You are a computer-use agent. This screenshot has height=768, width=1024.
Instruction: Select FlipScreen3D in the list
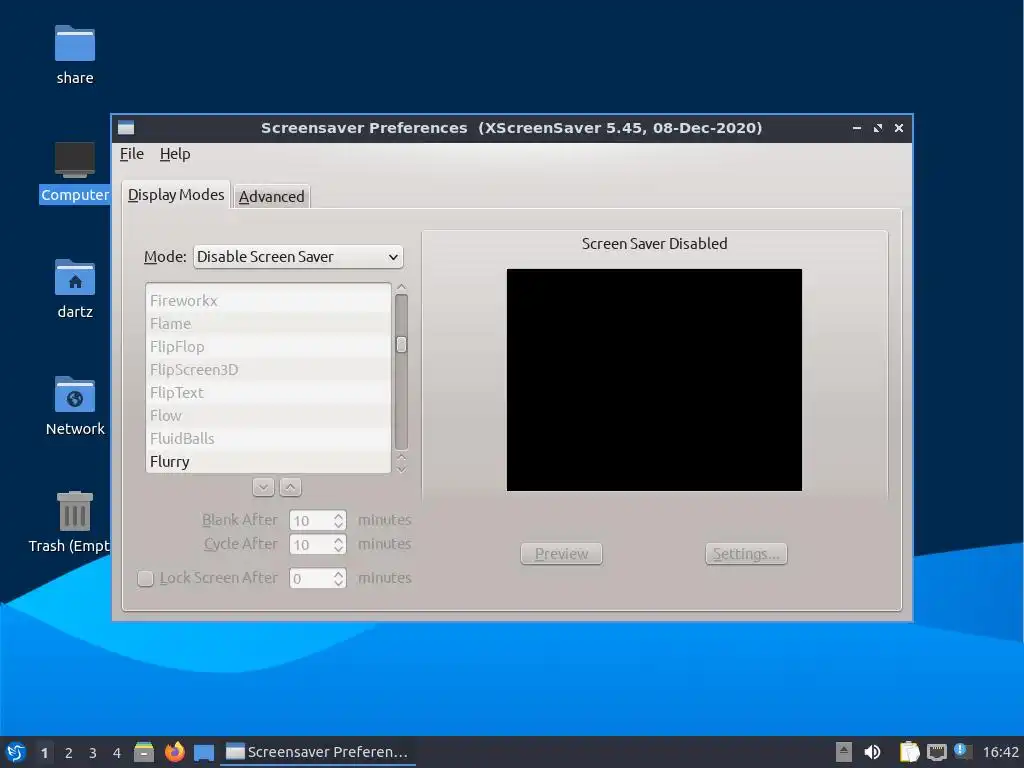click(x=268, y=369)
